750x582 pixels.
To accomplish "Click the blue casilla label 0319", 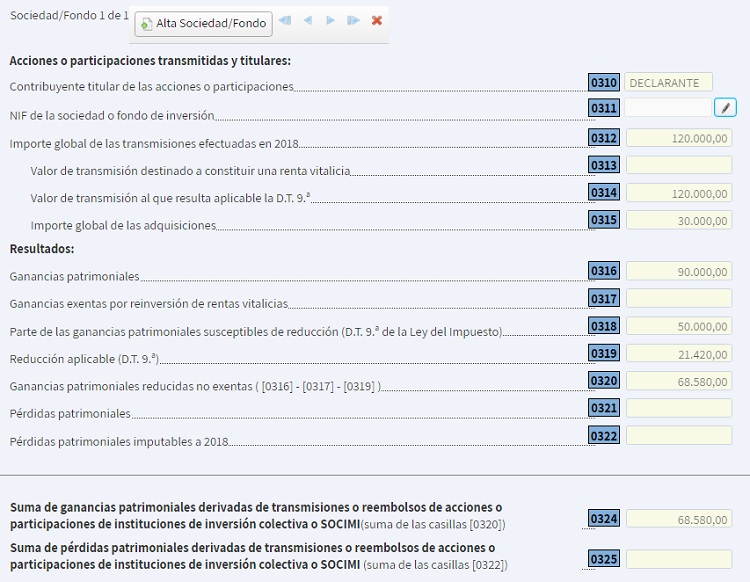I will (604, 353).
